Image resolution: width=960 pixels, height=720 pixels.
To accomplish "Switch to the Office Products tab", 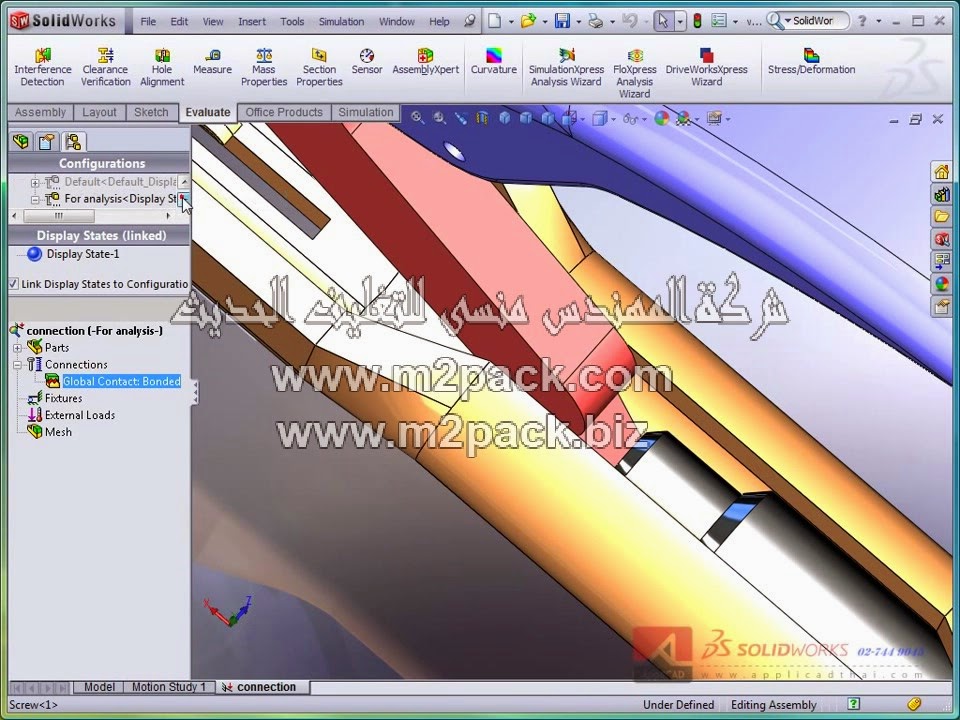I will pyautogui.click(x=284, y=113).
